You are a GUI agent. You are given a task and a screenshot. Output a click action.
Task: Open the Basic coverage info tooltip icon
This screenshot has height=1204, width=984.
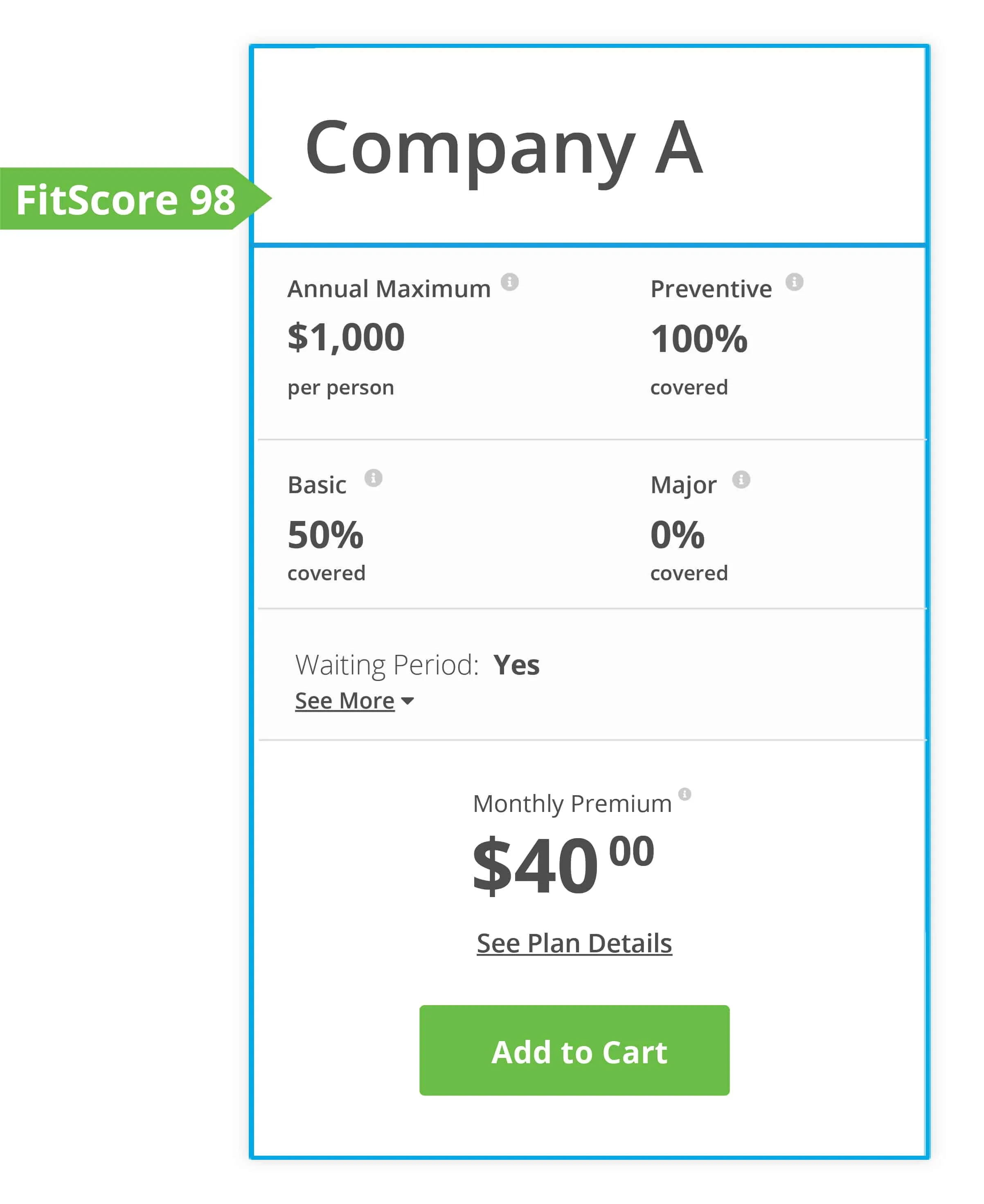[x=373, y=478]
